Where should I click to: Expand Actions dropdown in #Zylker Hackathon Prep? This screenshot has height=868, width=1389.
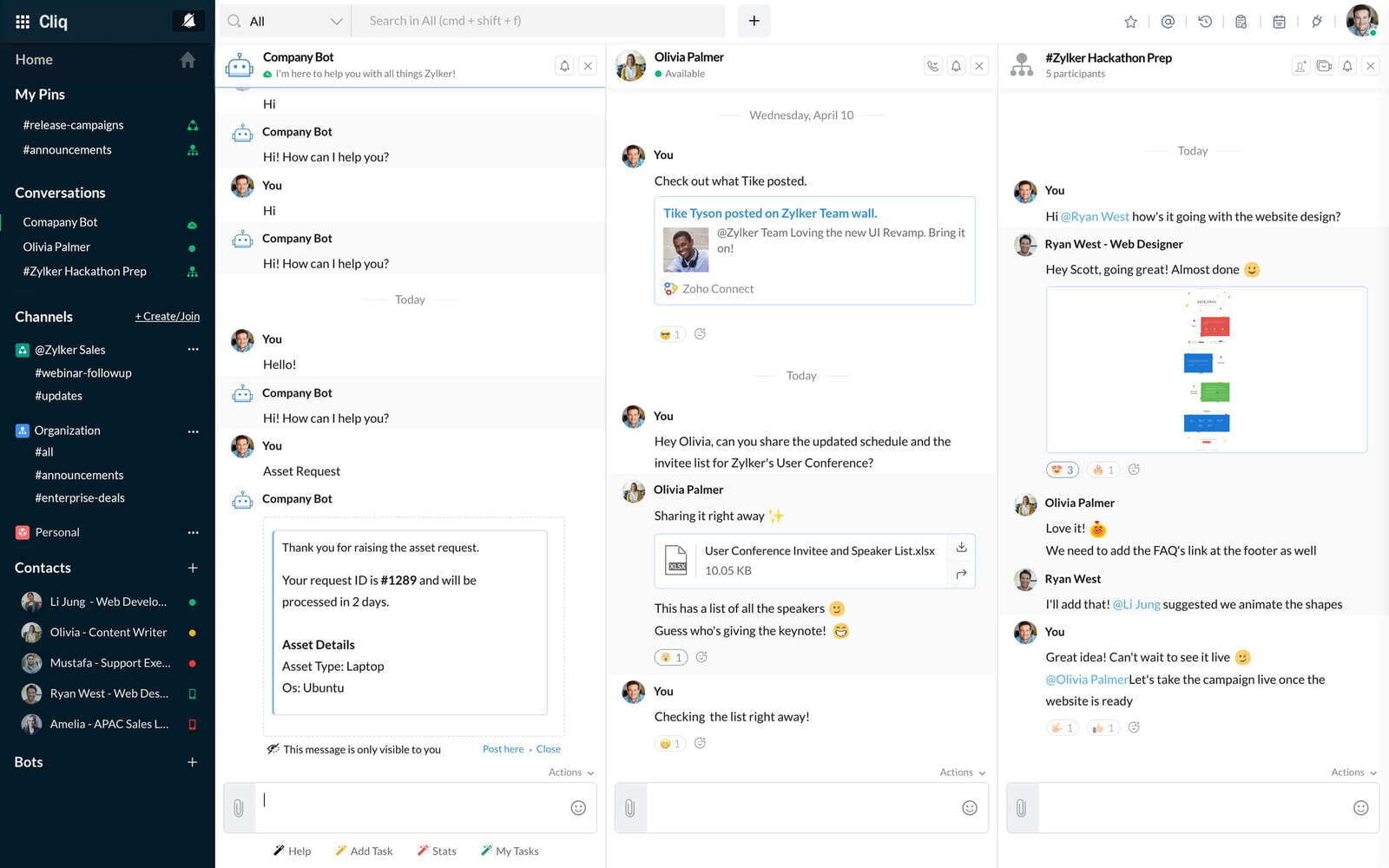point(1354,773)
